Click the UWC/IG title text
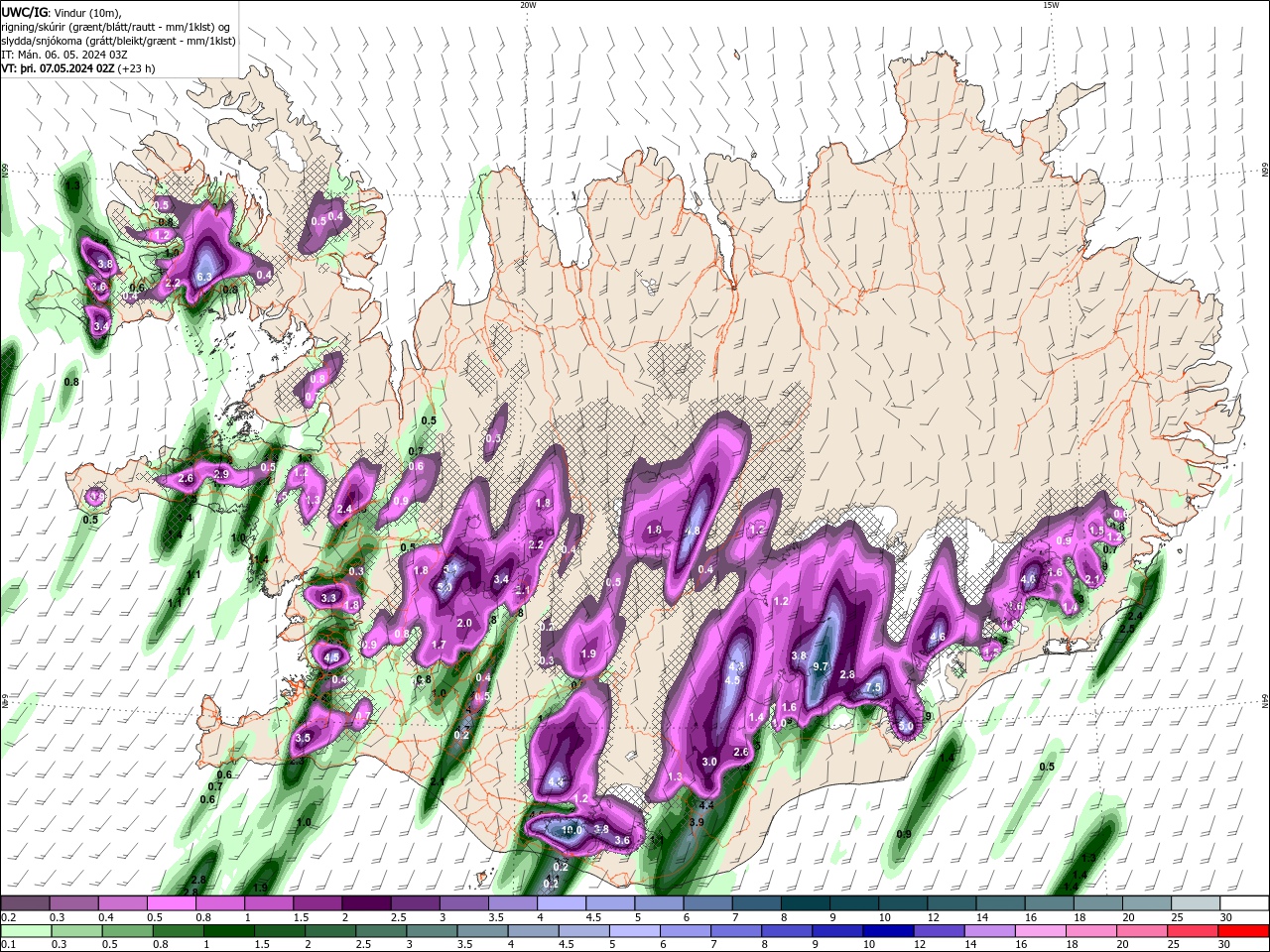Viewport: 1270px width, 952px height. (x=24, y=11)
